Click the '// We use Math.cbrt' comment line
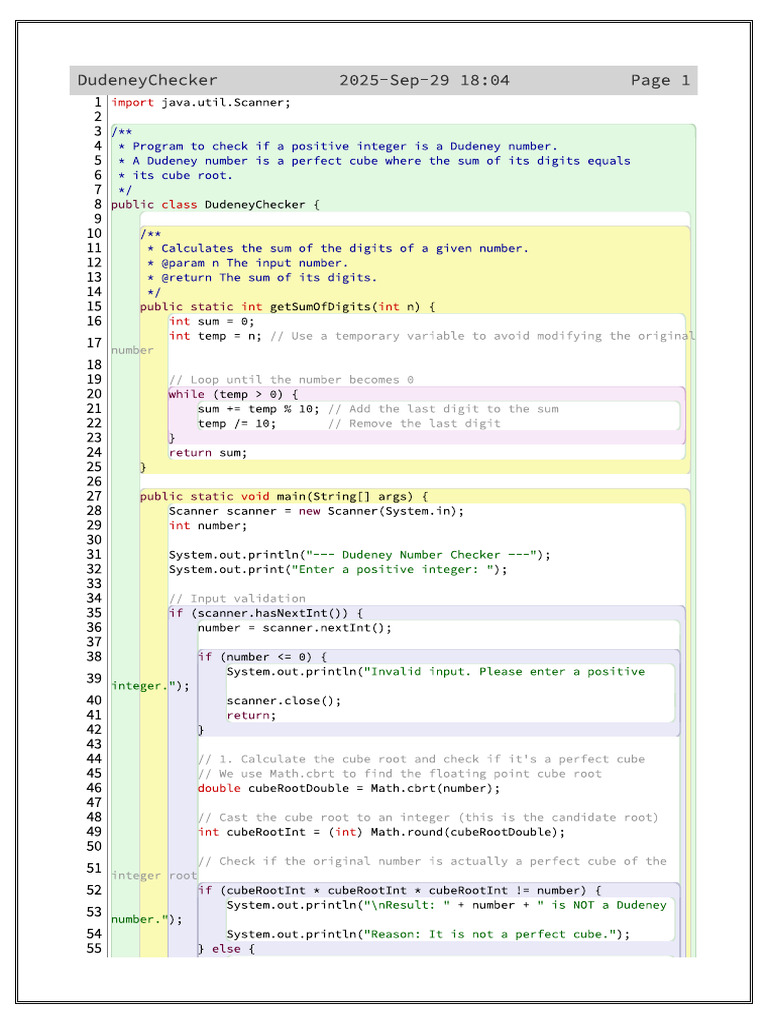768x1024 pixels. (x=400, y=774)
